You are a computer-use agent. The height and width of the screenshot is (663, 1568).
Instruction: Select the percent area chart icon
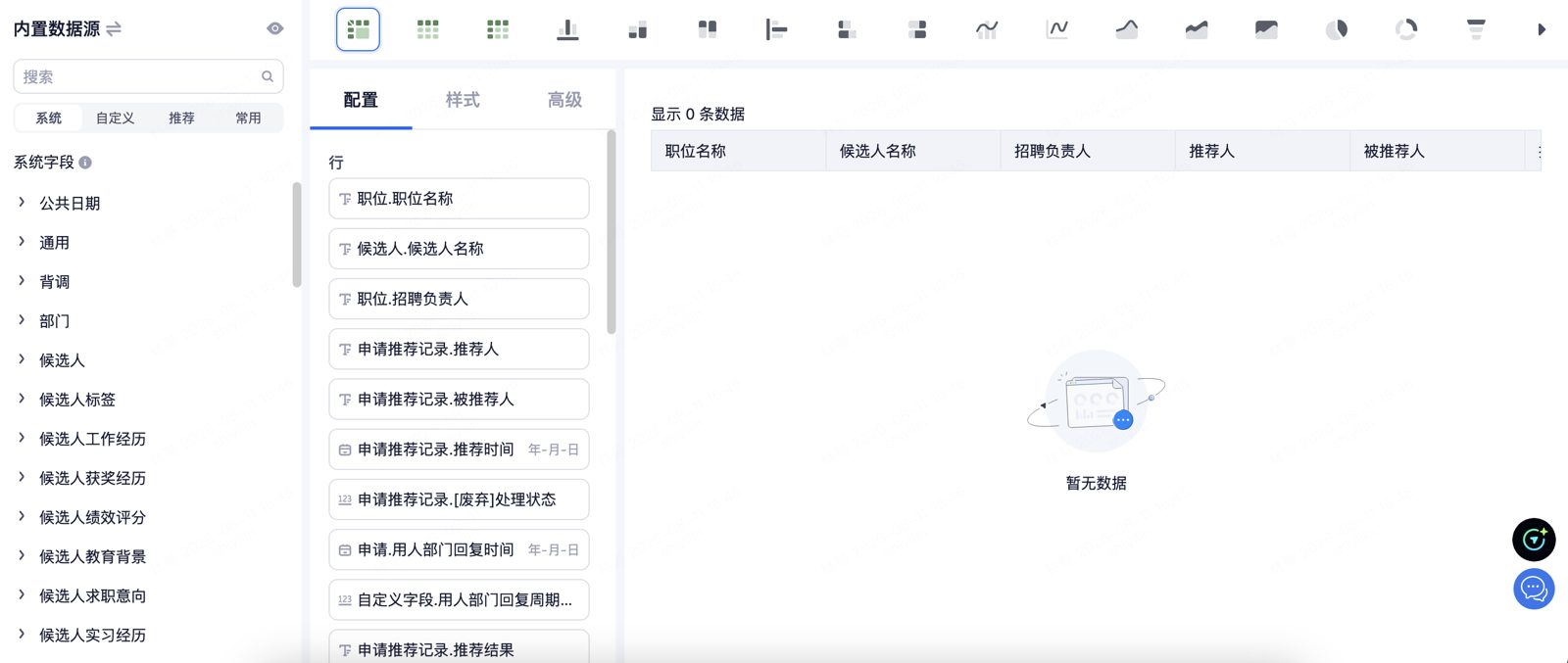(1266, 29)
